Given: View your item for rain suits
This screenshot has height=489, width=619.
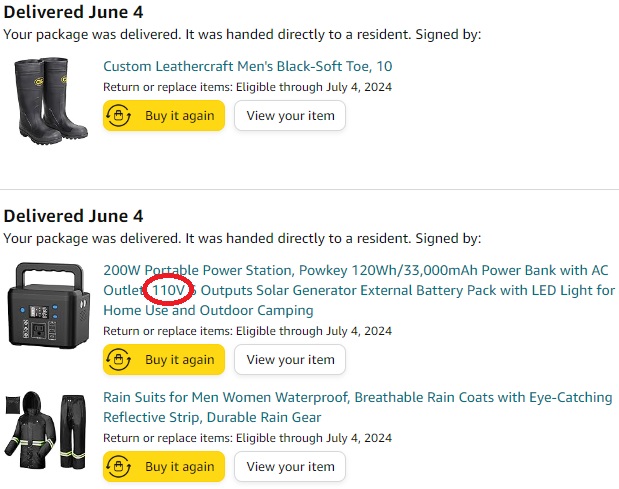Looking at the screenshot, I should (x=290, y=467).
